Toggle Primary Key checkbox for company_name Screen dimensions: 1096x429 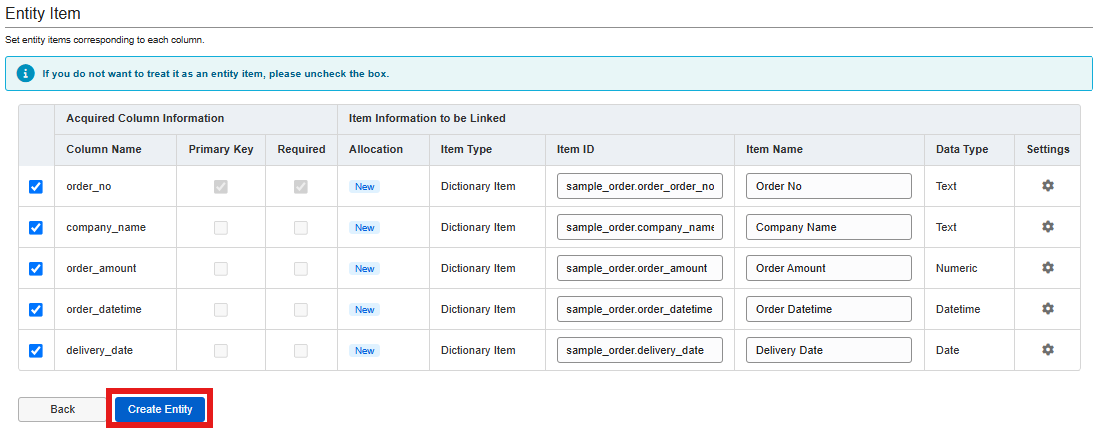click(221, 228)
